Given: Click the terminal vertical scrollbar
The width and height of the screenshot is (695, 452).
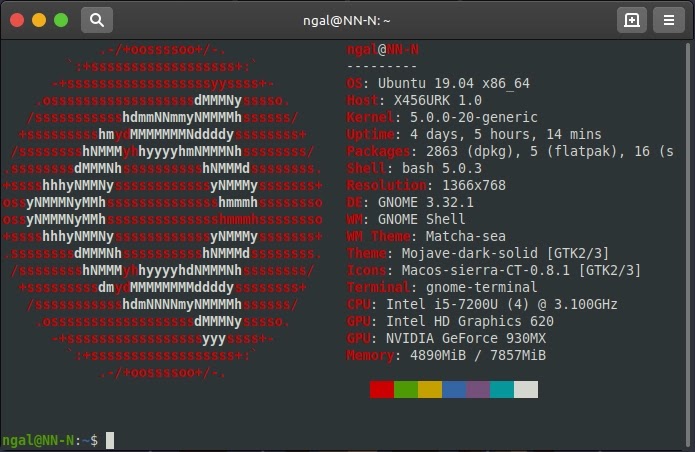Looking at the screenshot, I should click(x=689, y=245).
